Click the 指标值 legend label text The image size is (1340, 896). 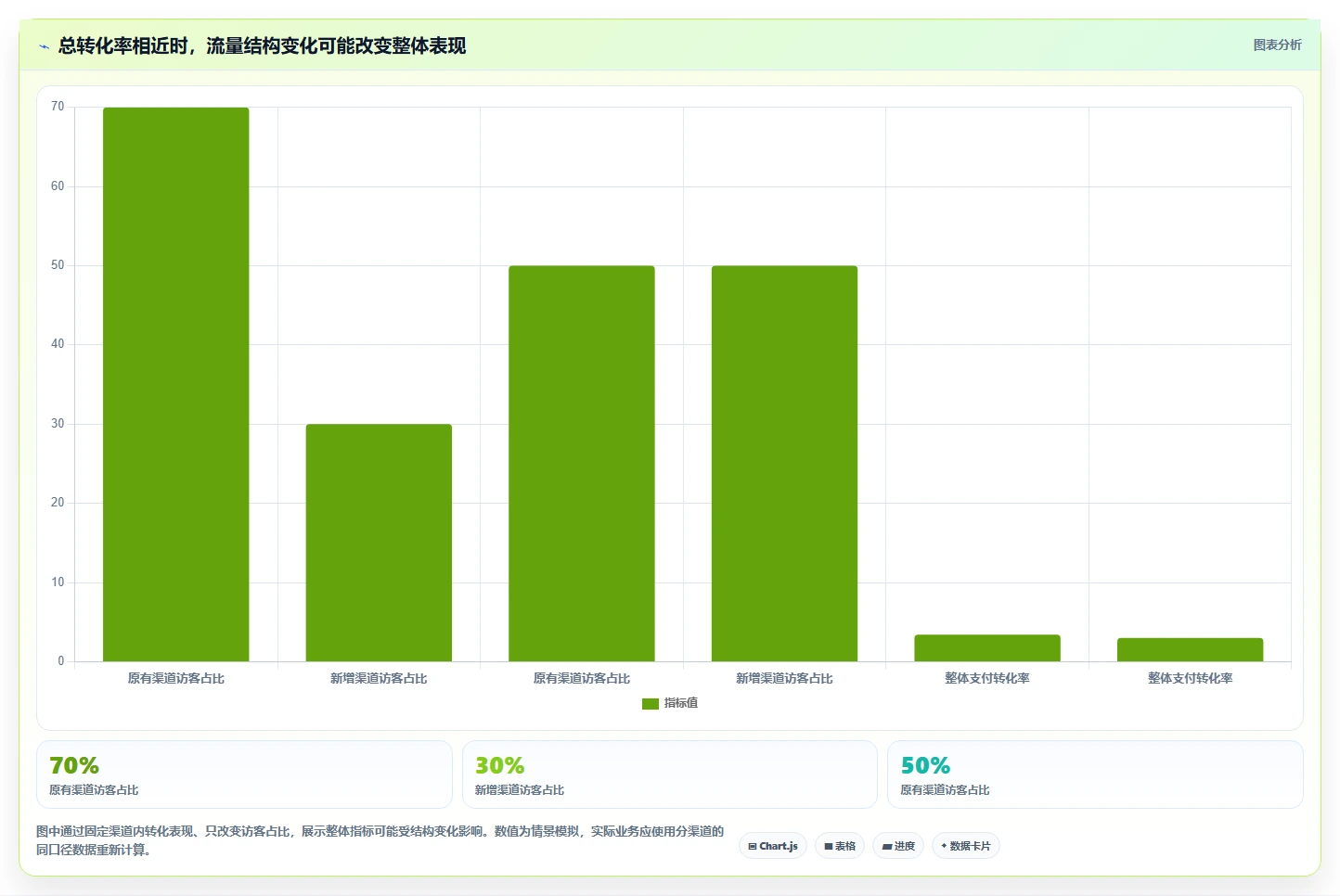(681, 703)
